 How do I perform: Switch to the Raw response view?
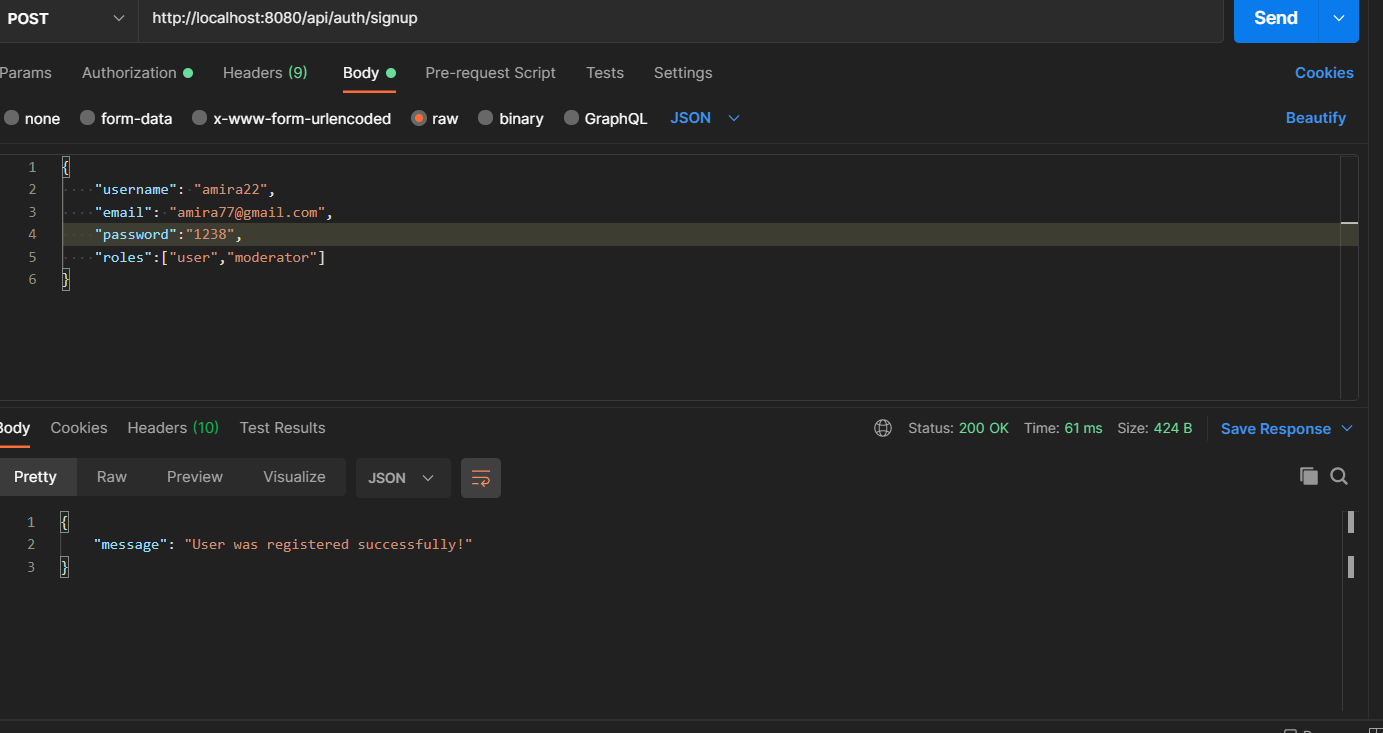[111, 477]
